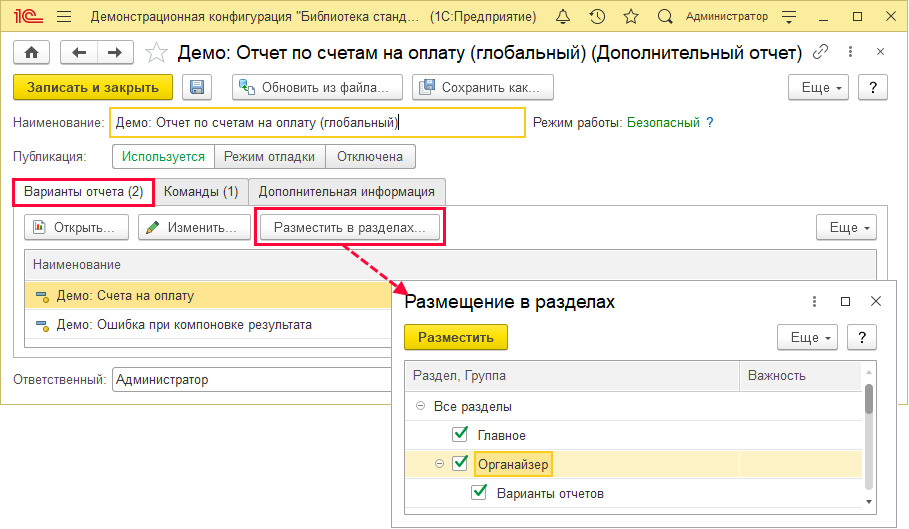This screenshot has height=529, width=909.
Task: Click Администратор user name in title bar
Action: [x=726, y=16]
